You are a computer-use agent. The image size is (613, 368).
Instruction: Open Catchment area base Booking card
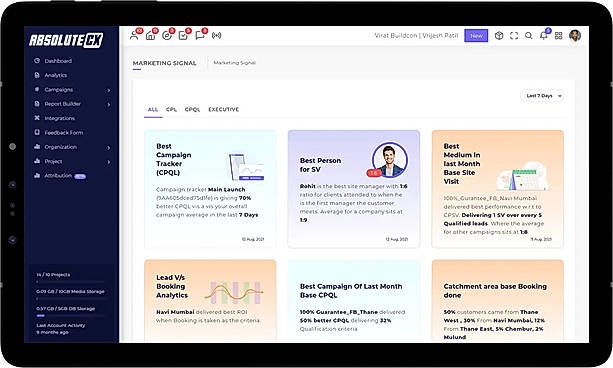(x=498, y=301)
